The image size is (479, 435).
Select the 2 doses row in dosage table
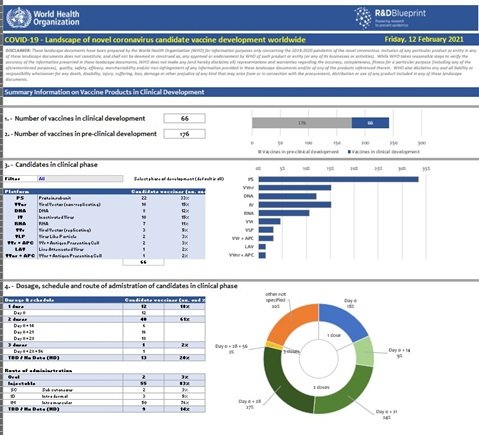(x=104, y=319)
